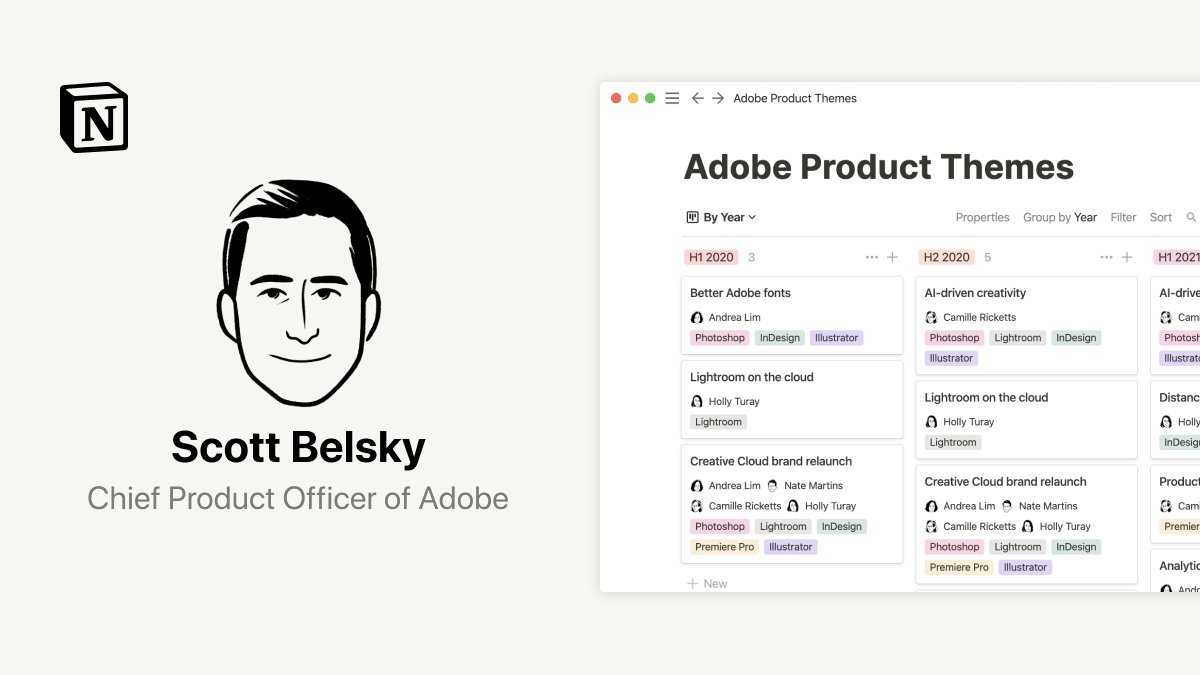Viewport: 1200px width, 675px height.
Task: Click the Sort option
Action: pyautogui.click(x=1160, y=217)
